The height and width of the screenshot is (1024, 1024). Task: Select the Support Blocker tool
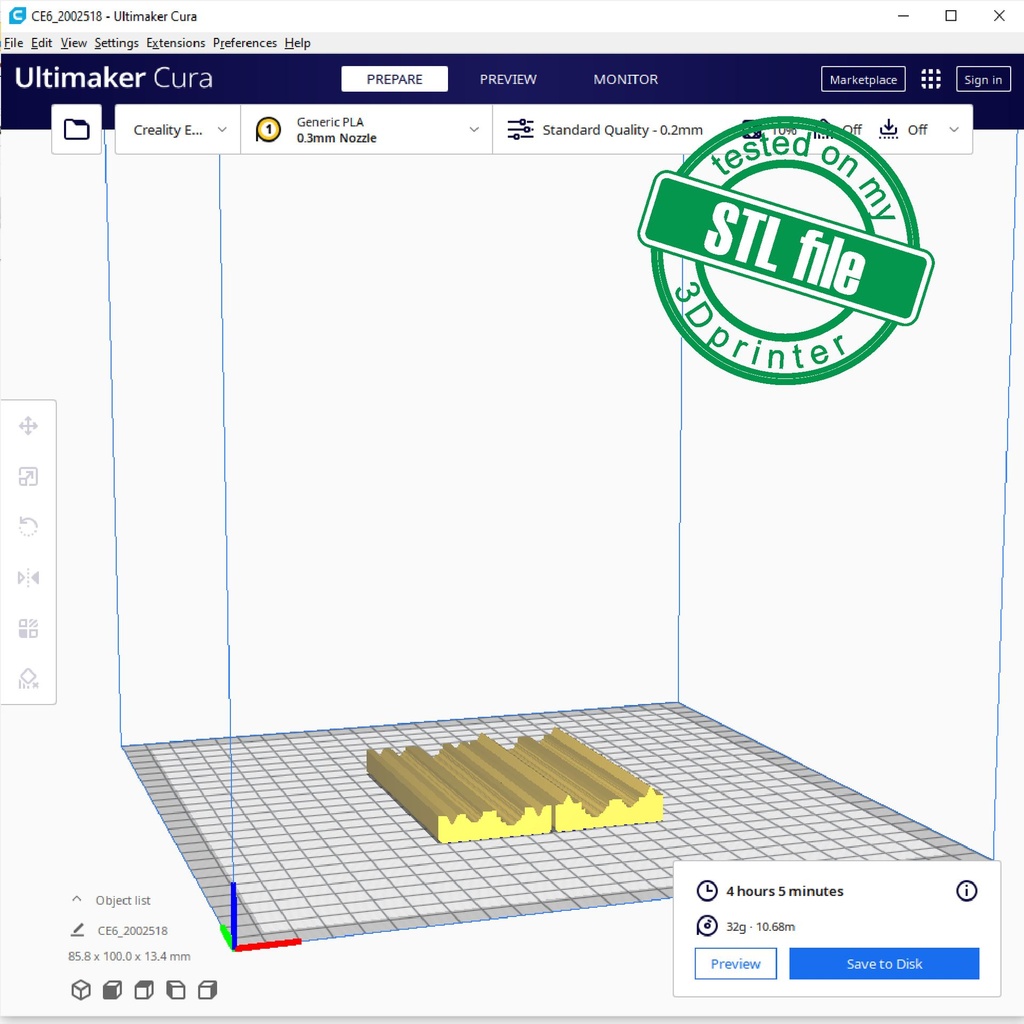click(28, 680)
